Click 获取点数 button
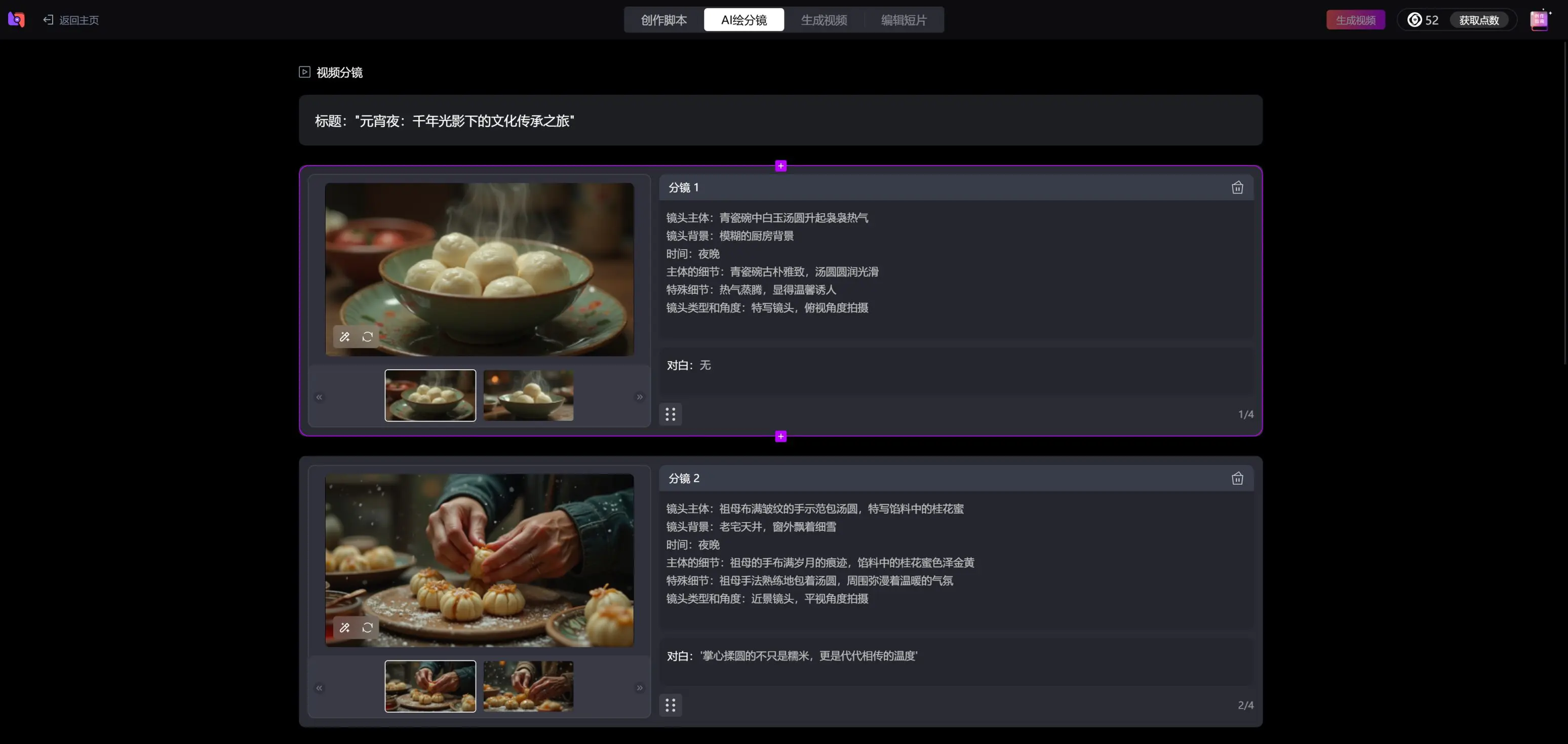1568x744 pixels. [1478, 20]
